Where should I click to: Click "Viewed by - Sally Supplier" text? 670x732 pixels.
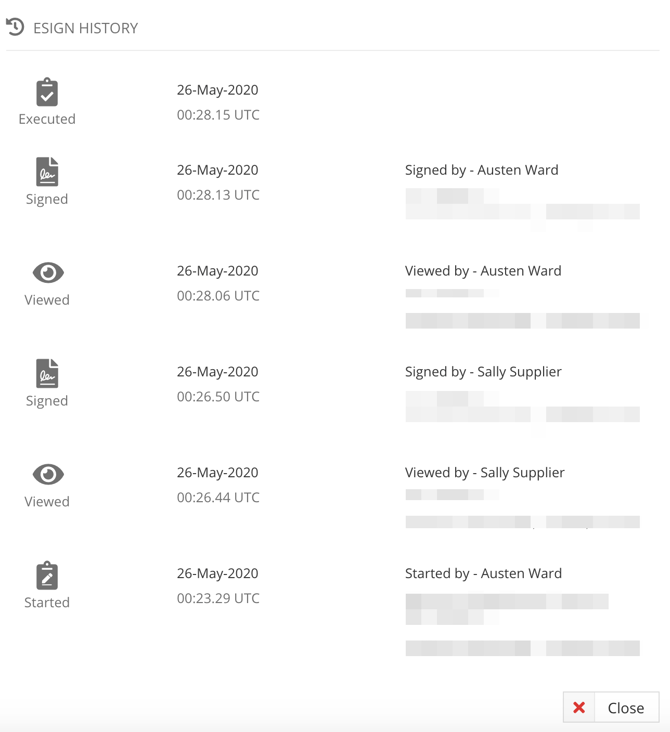tap(485, 473)
